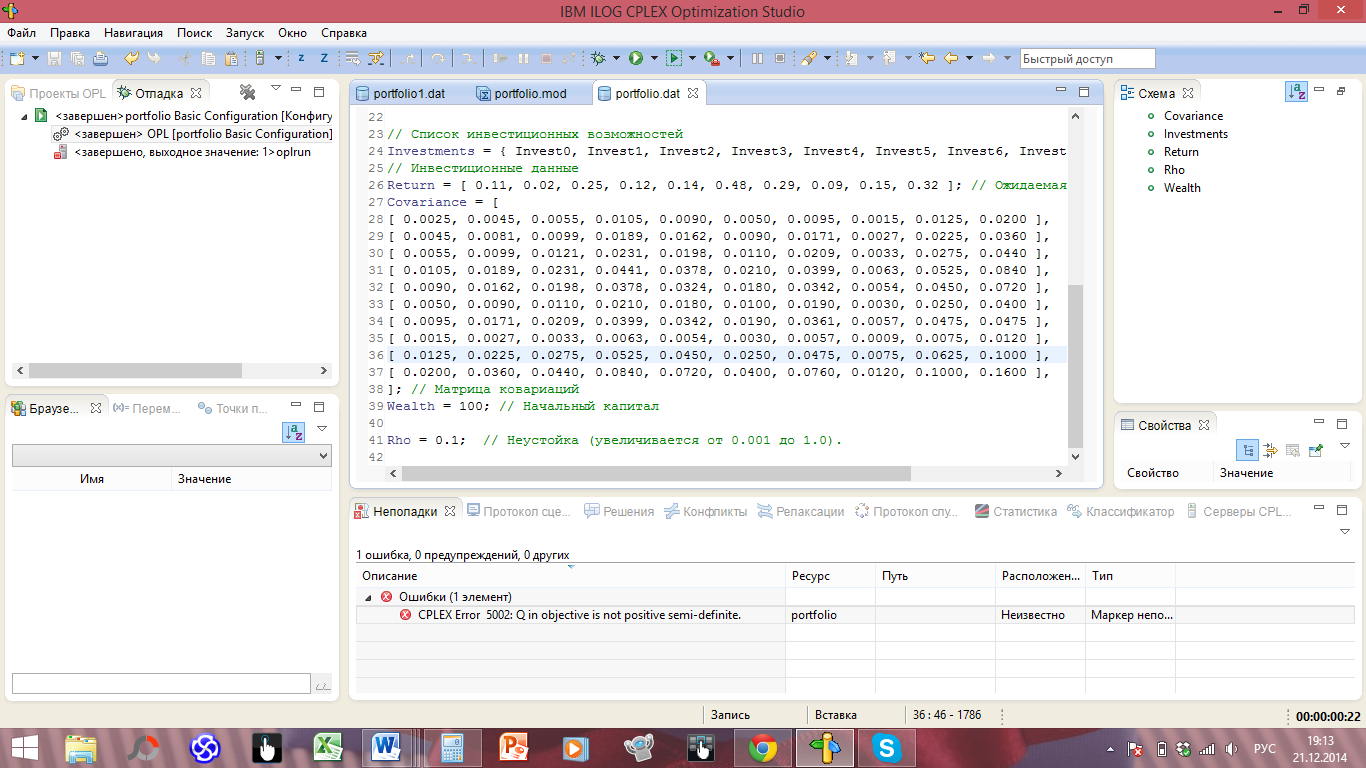Open the Браузер panel view menu arrow
Screen dimensions: 1366x768
point(322,429)
